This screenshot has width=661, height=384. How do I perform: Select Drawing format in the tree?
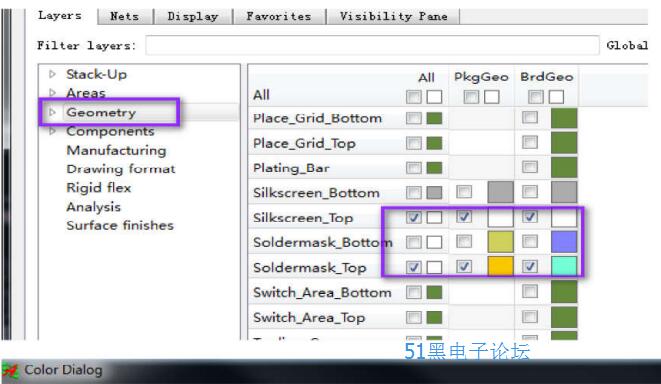point(121,169)
